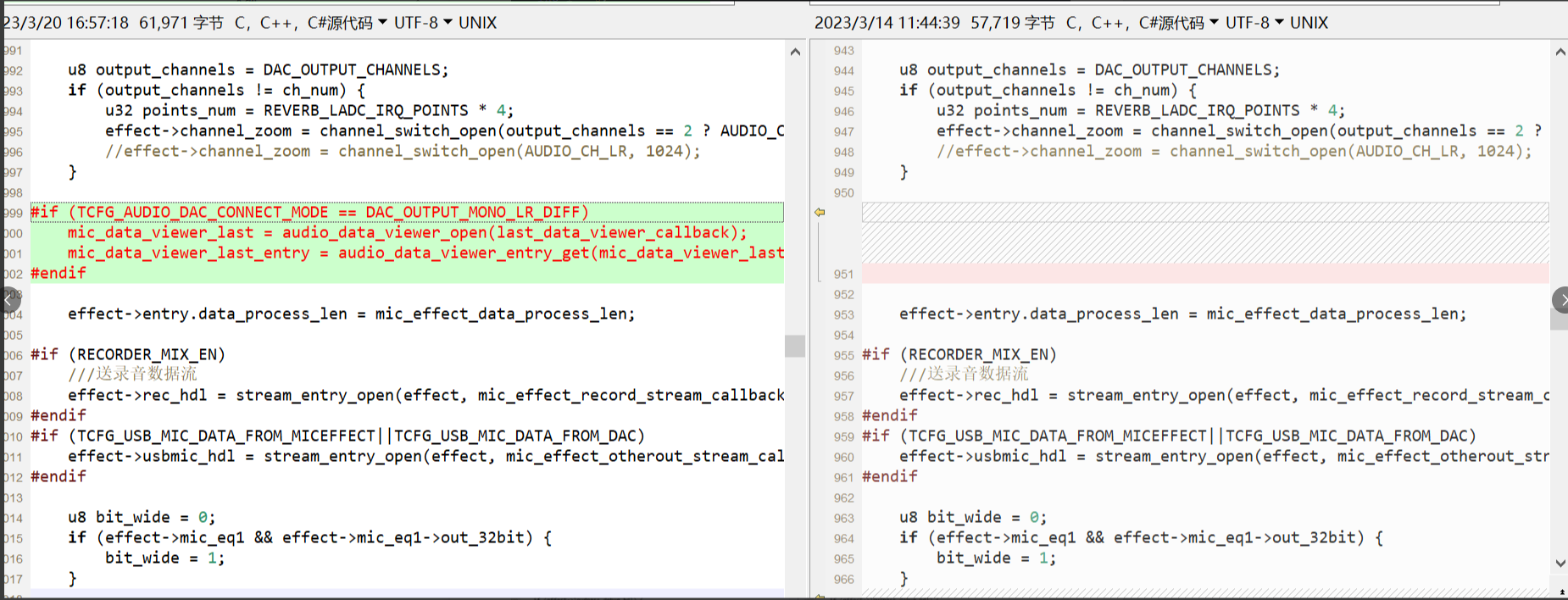Click effect->entry.data_process_len line in right pane
Viewport: 1568px width, 600px height.
[1183, 314]
